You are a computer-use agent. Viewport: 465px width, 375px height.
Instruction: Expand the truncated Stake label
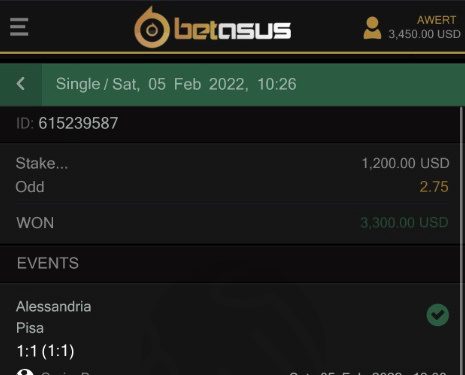(x=42, y=163)
